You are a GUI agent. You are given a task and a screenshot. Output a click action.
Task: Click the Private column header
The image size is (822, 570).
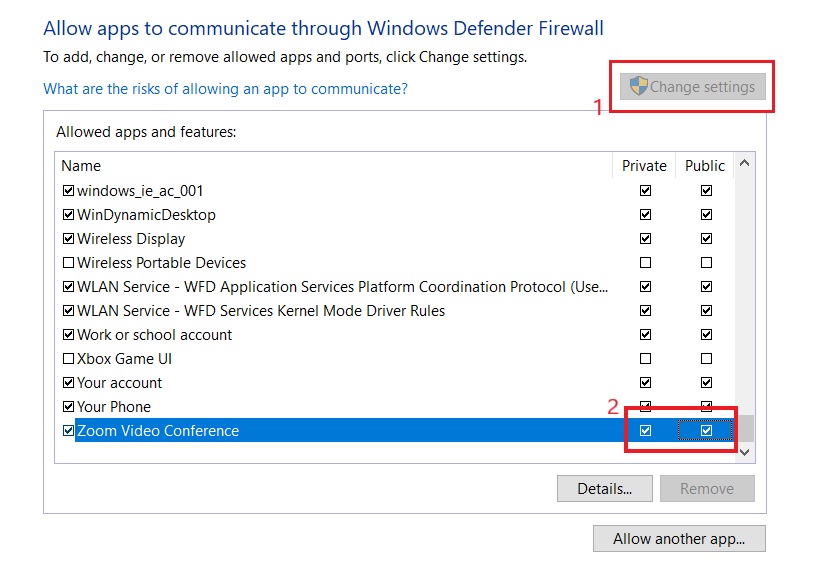[644, 166]
